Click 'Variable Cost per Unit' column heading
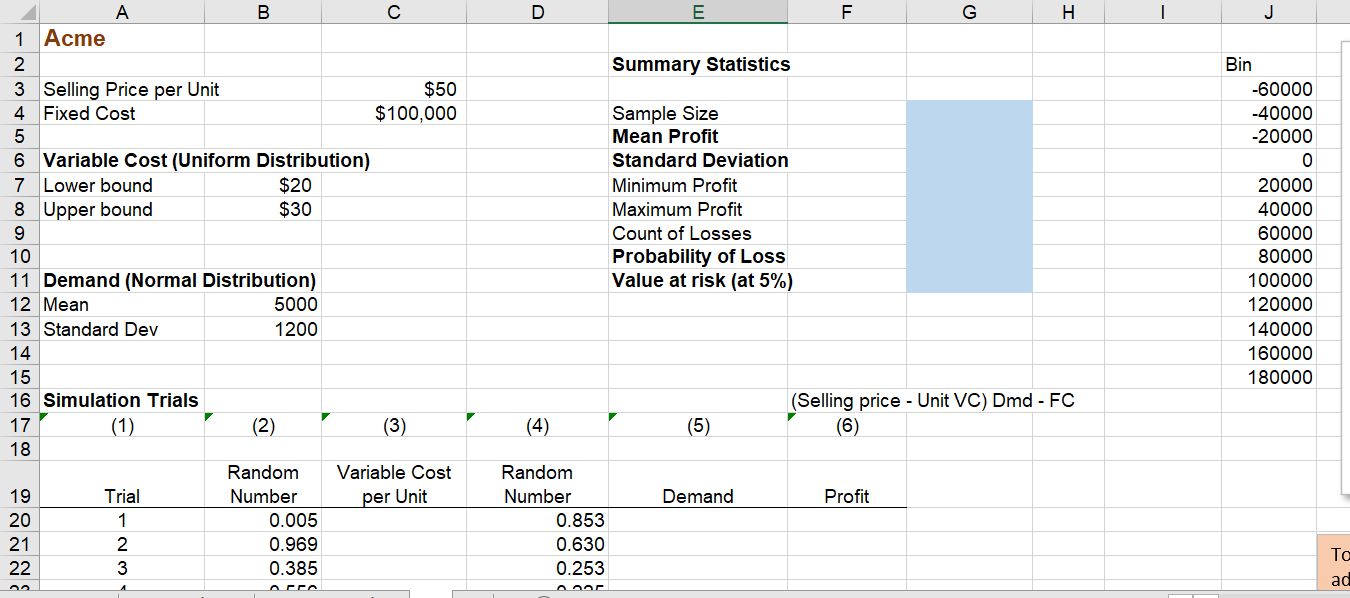 click(x=394, y=484)
